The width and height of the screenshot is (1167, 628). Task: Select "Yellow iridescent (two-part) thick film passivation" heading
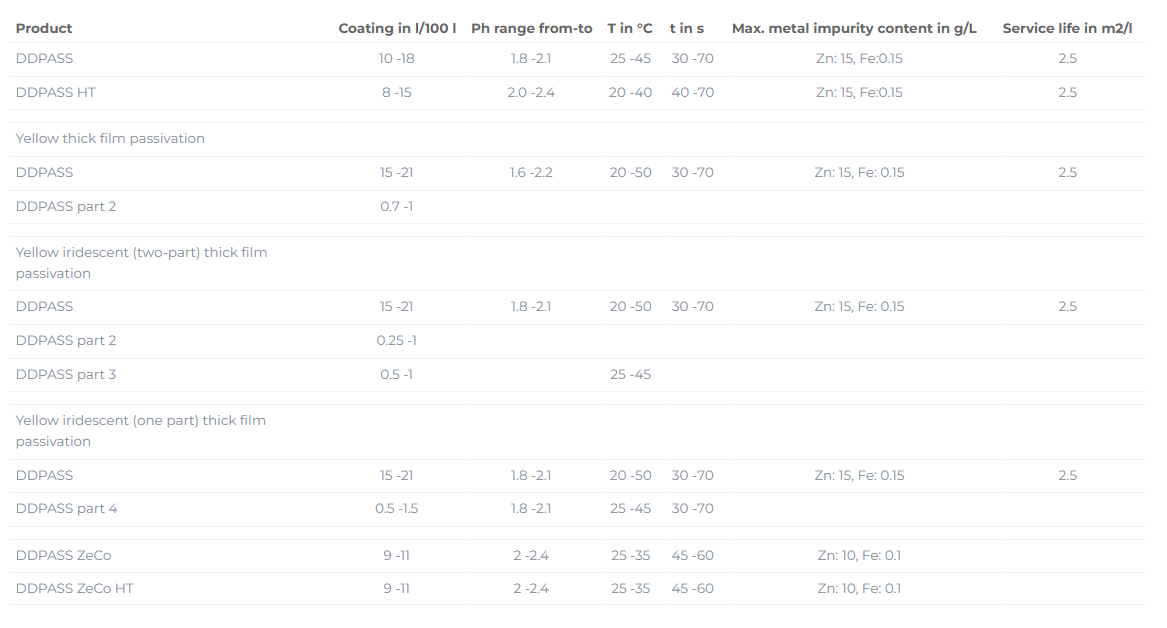click(x=141, y=263)
